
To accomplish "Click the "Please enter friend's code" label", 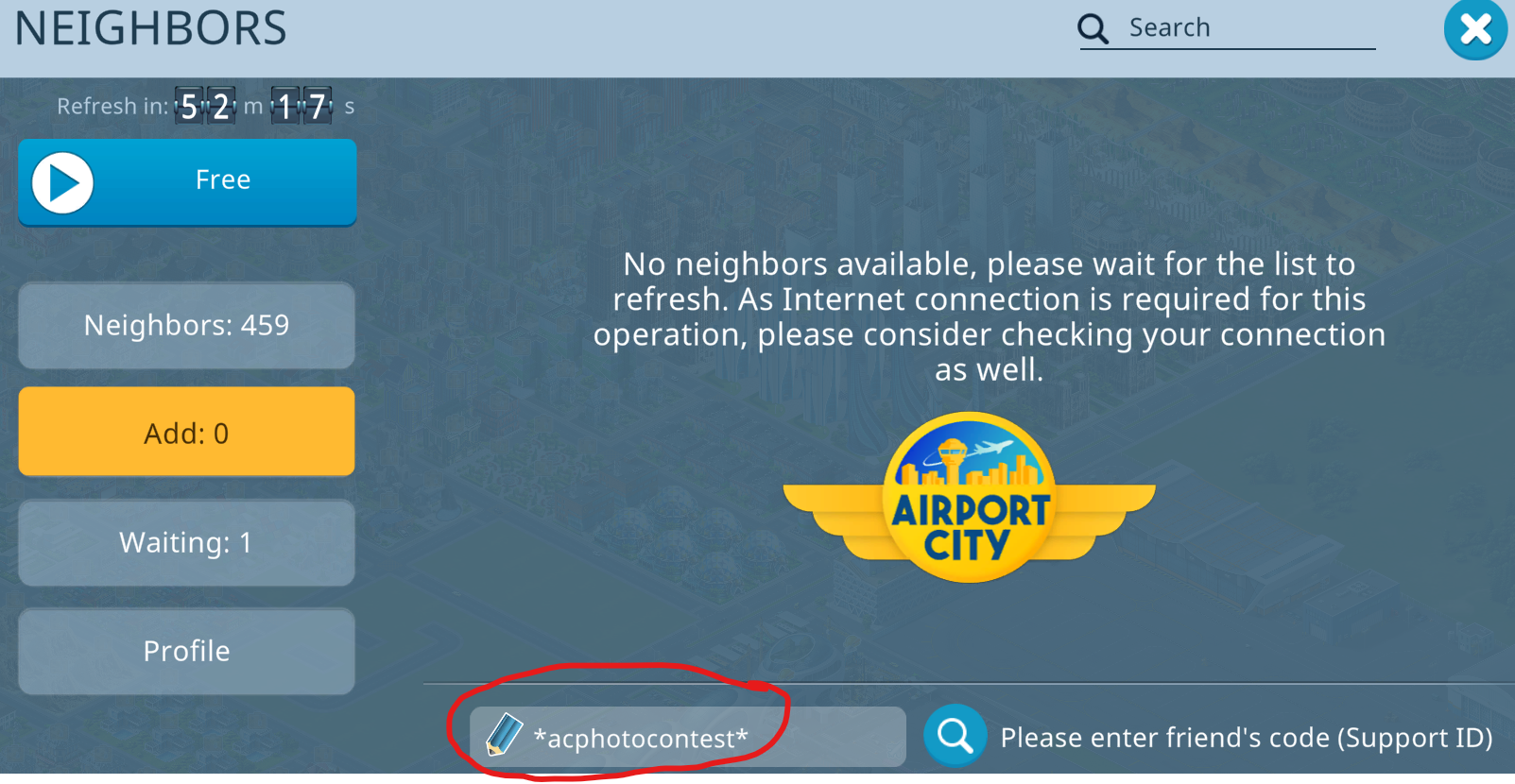I will [x=1247, y=738].
